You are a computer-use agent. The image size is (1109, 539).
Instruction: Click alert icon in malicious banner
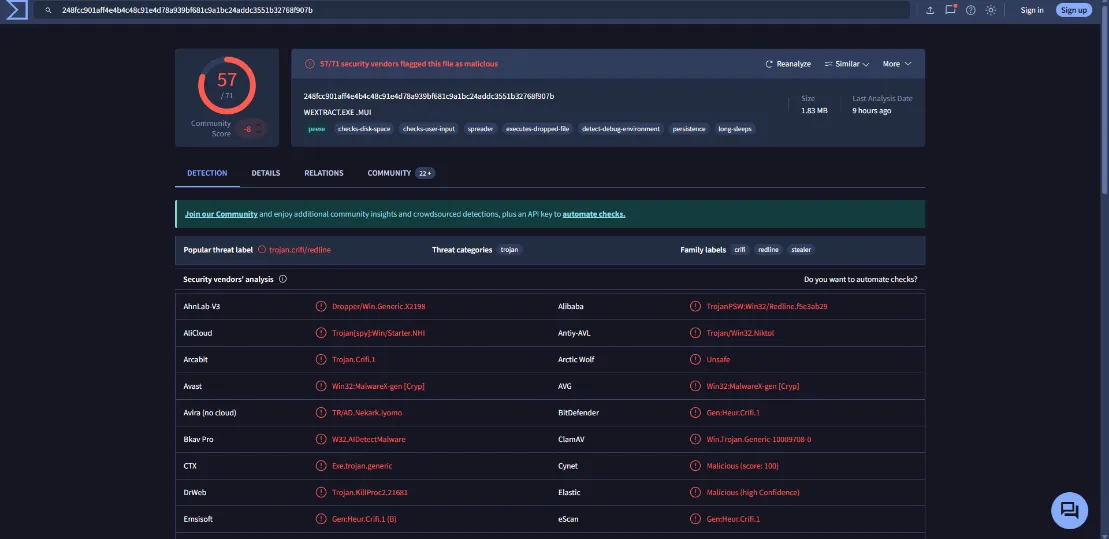310,64
